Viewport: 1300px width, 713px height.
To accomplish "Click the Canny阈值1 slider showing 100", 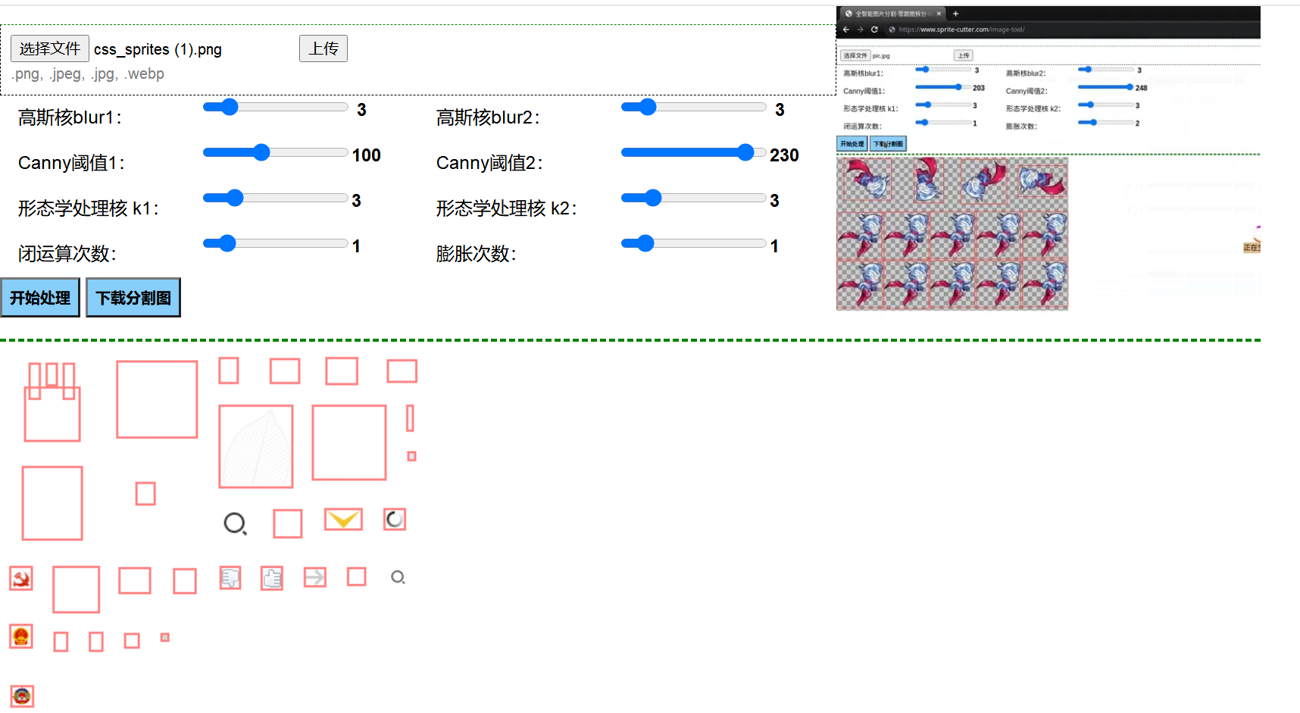I will click(x=261, y=153).
